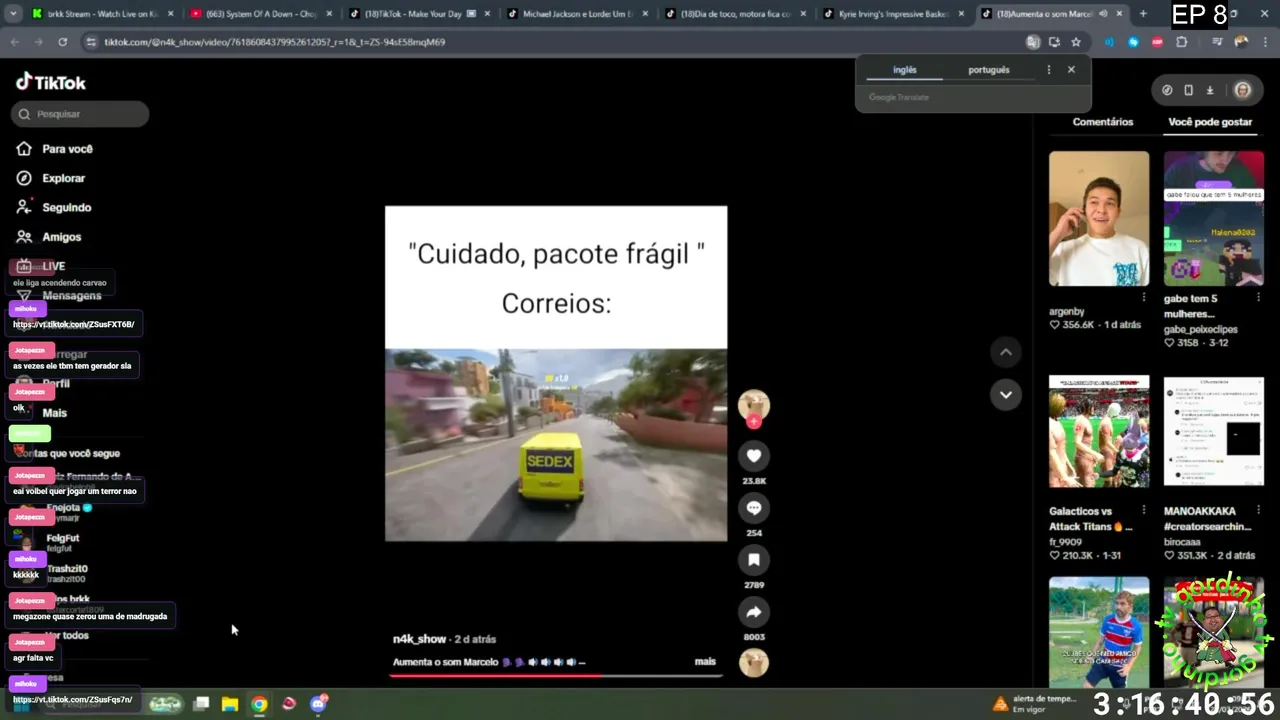
Task: Click the video progress bar
Action: tap(556, 675)
